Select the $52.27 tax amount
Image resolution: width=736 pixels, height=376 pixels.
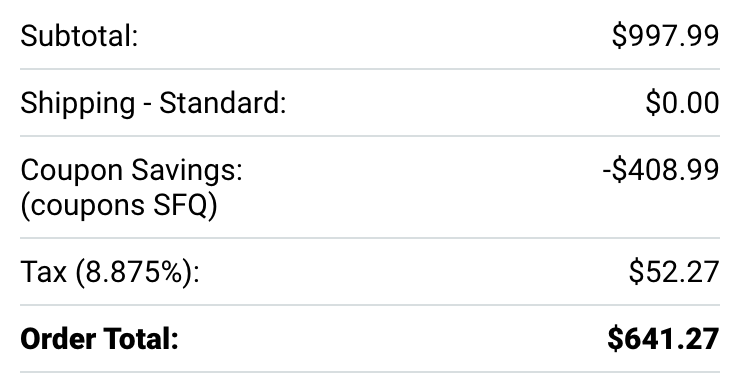click(x=674, y=272)
